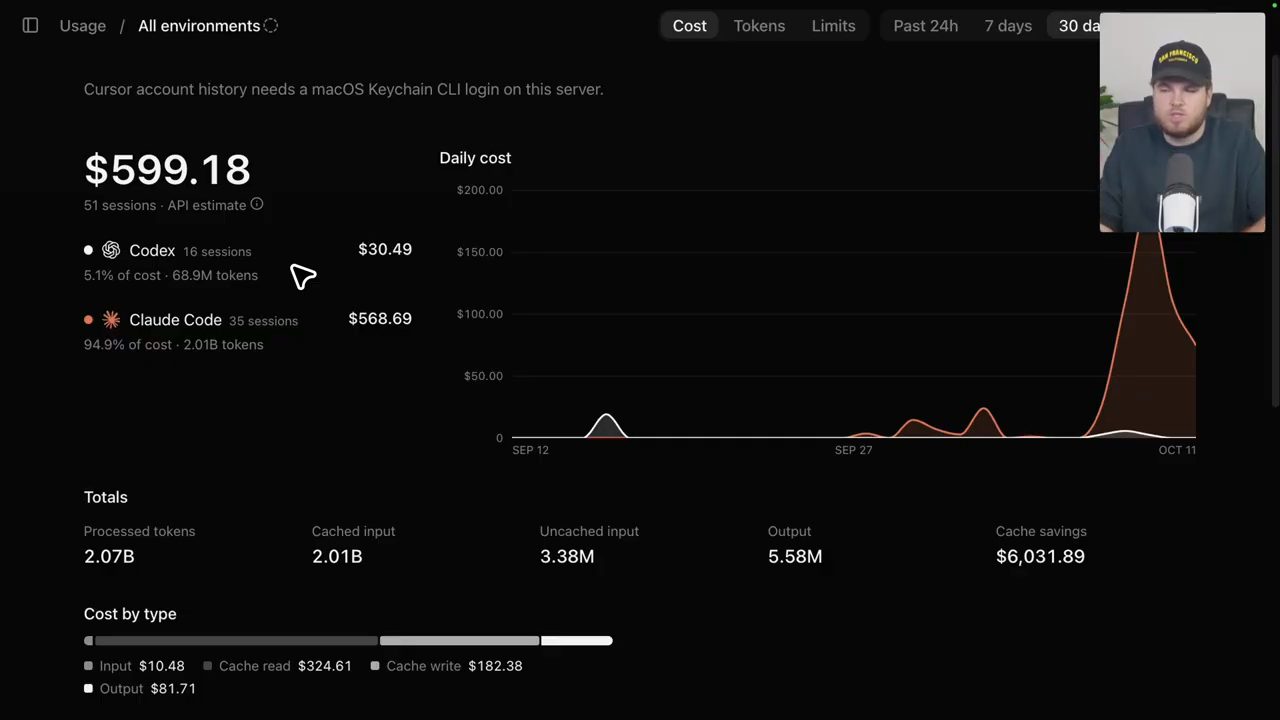Screen dimensions: 1280x720
Task: Click the $30.49 Codex cost value
Action: point(385,249)
